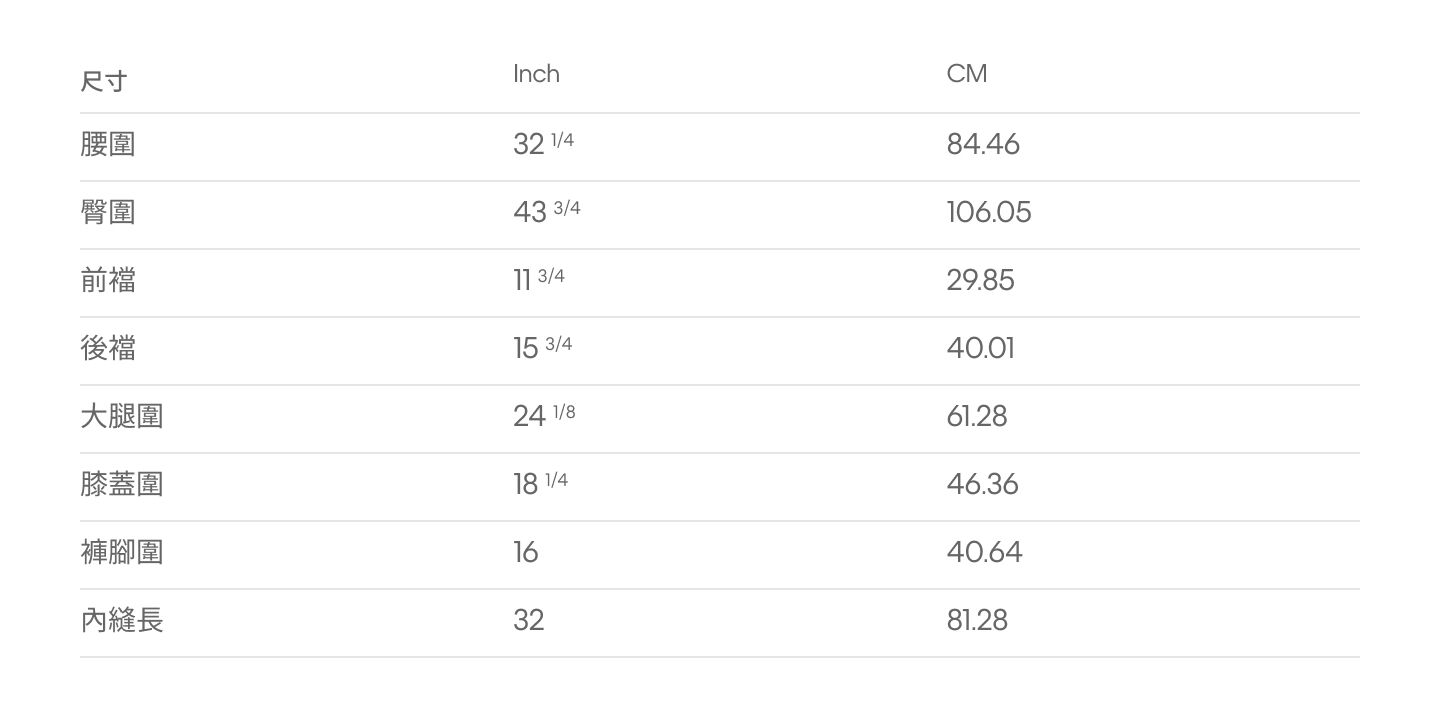The height and width of the screenshot is (720, 1440).
Task: Select the 內縫長 row label
Action: point(122,621)
